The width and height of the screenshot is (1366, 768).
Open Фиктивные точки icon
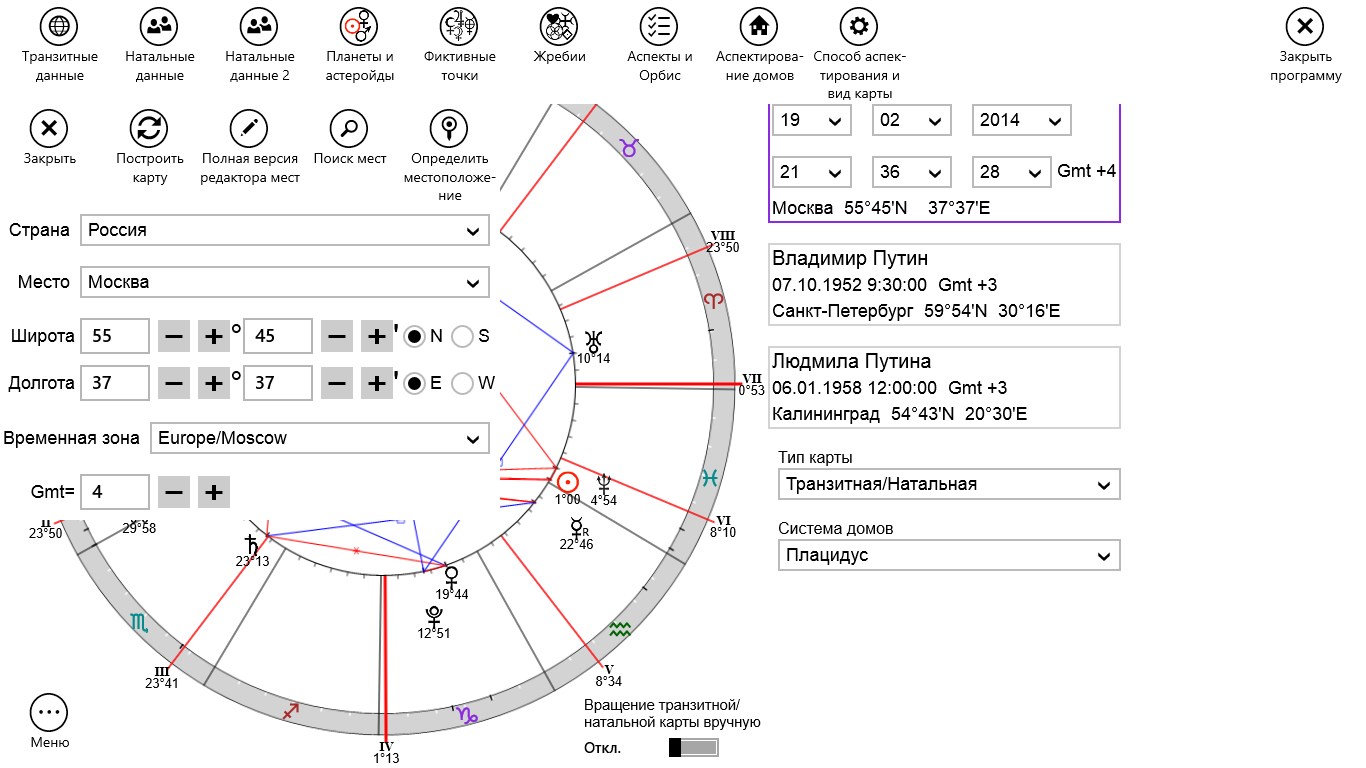[x=459, y=26]
